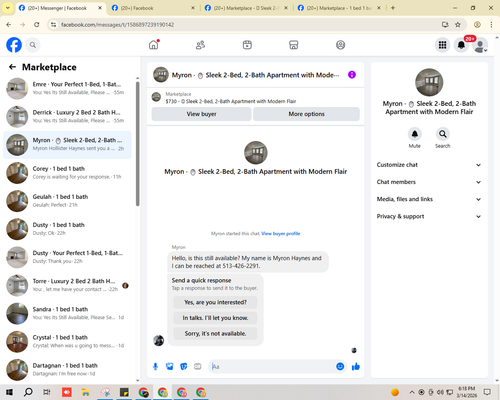Image resolution: width=500 pixels, height=400 pixels.
Task: Open Crystal's 1 bed 1 bath conversation
Action: tap(67, 341)
